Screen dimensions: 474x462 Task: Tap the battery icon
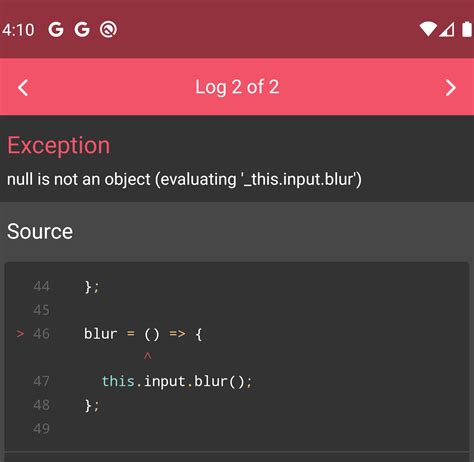(x=467, y=29)
